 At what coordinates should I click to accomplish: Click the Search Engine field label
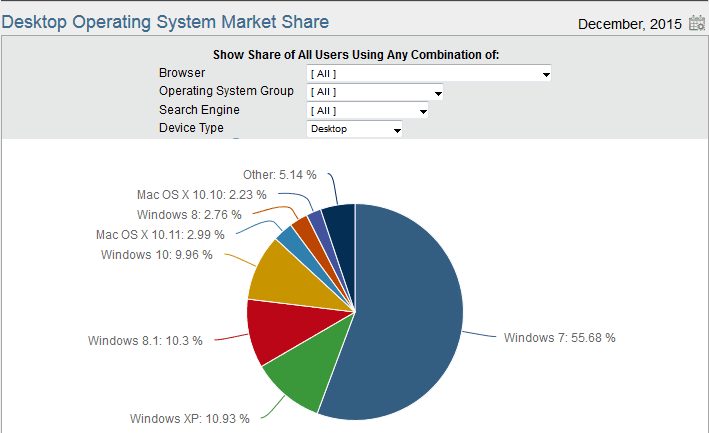[199, 110]
